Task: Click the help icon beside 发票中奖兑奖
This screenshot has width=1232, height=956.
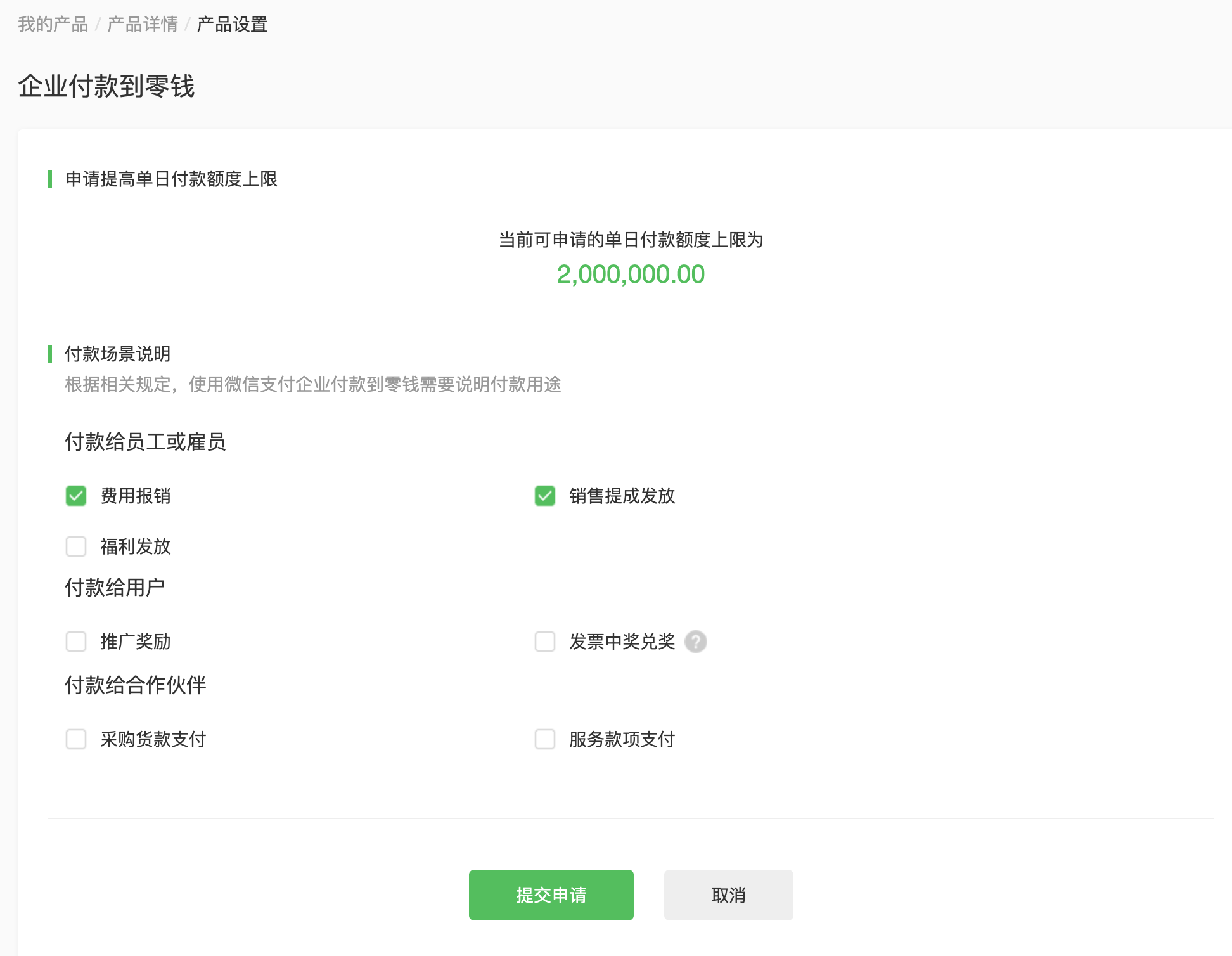Action: click(x=695, y=642)
